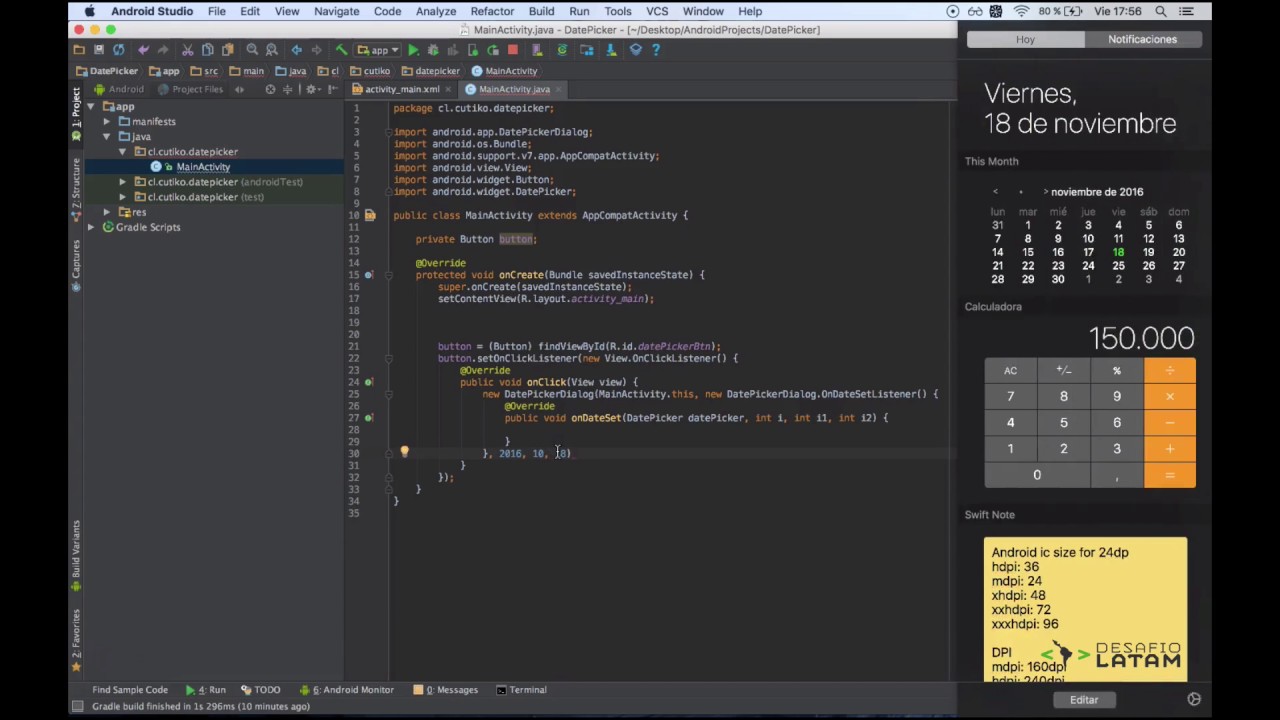Debug the app with the bug icon
This screenshot has height=720, width=1280.
tap(433, 50)
